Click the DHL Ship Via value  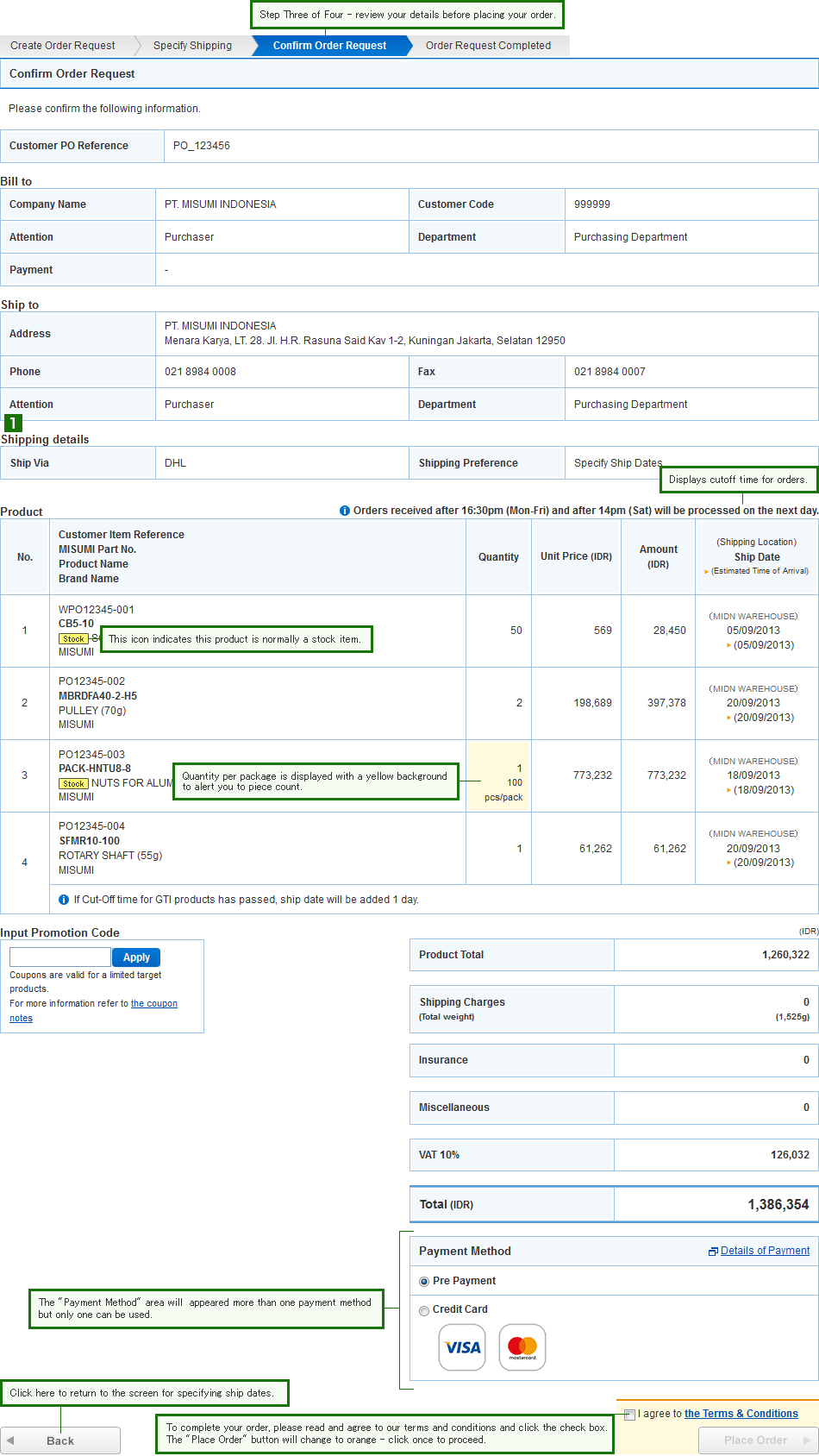coord(176,463)
